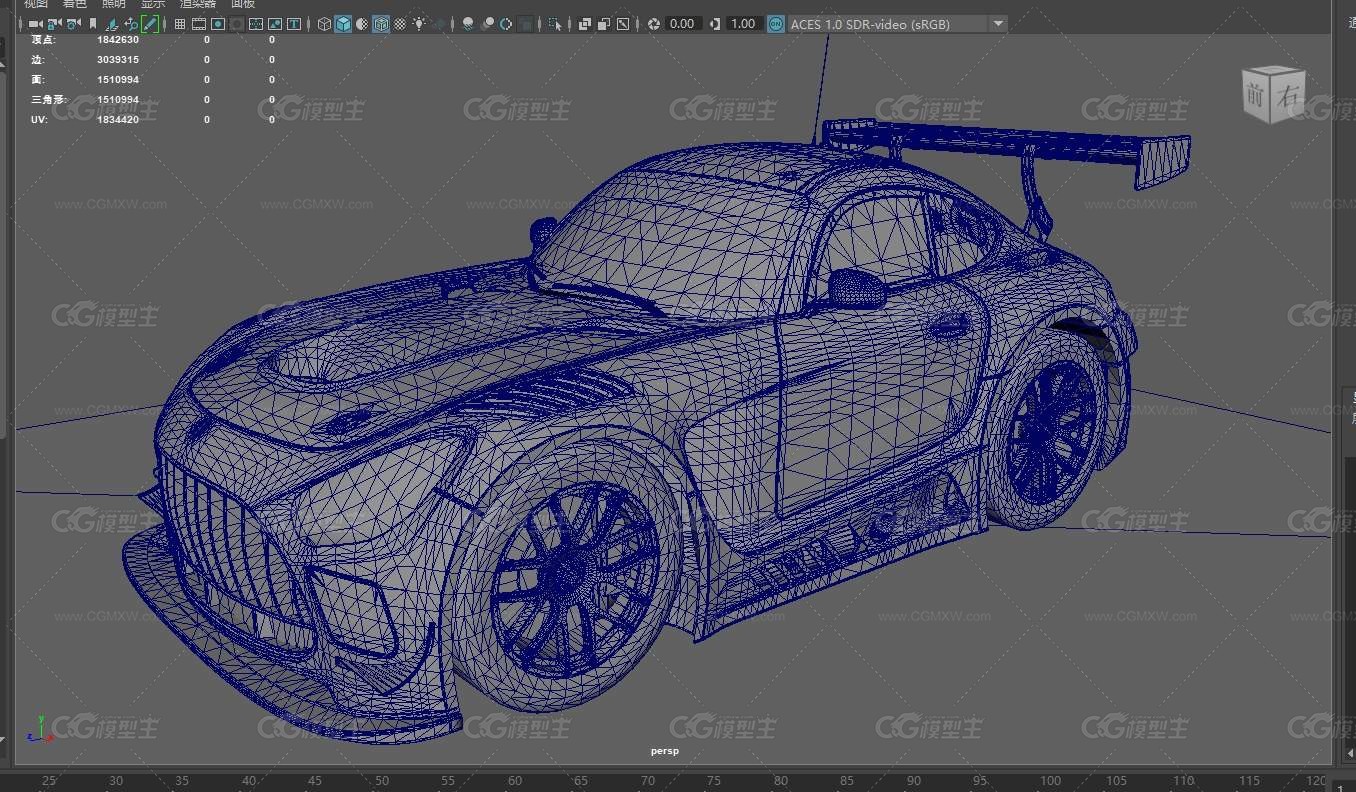The height and width of the screenshot is (792, 1356).
Task: Open the 面板 panel menu
Action: [x=243, y=4]
